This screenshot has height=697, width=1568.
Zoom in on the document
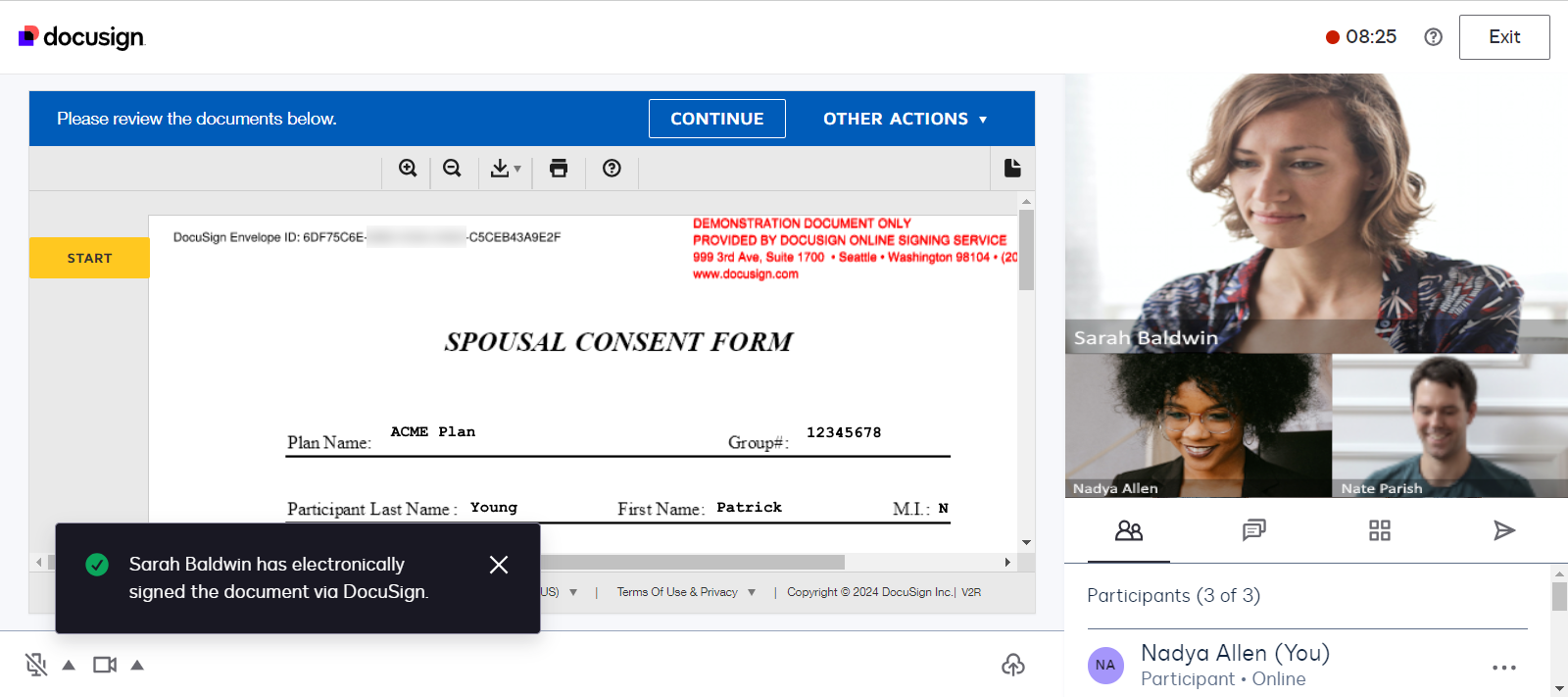[408, 169]
